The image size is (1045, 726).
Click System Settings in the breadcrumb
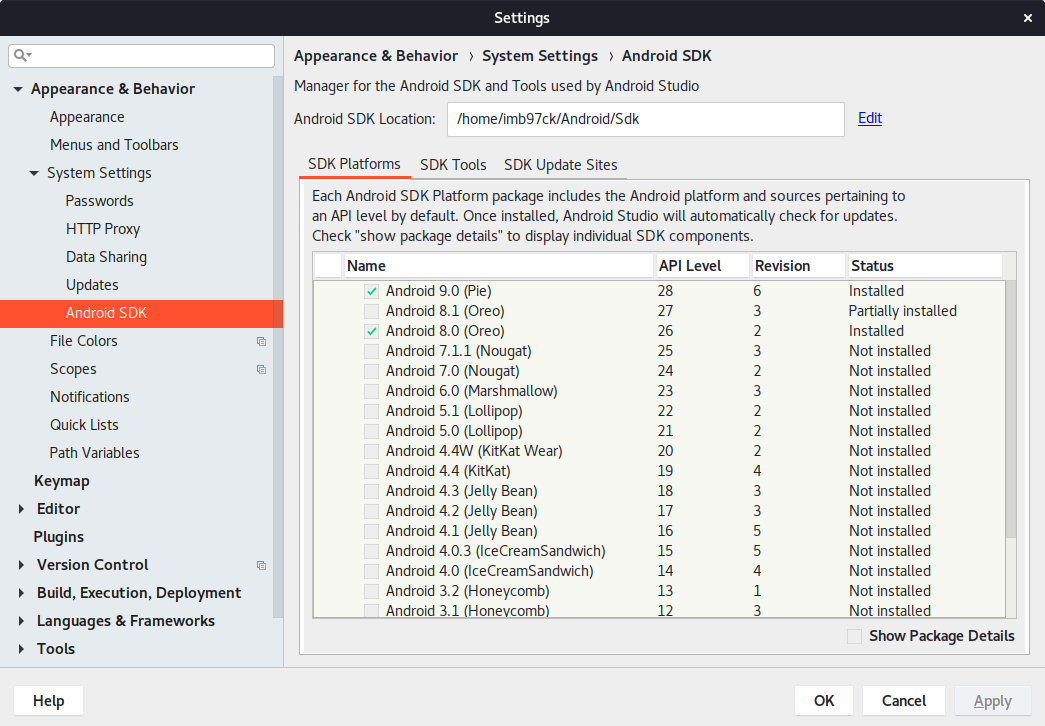pos(540,56)
